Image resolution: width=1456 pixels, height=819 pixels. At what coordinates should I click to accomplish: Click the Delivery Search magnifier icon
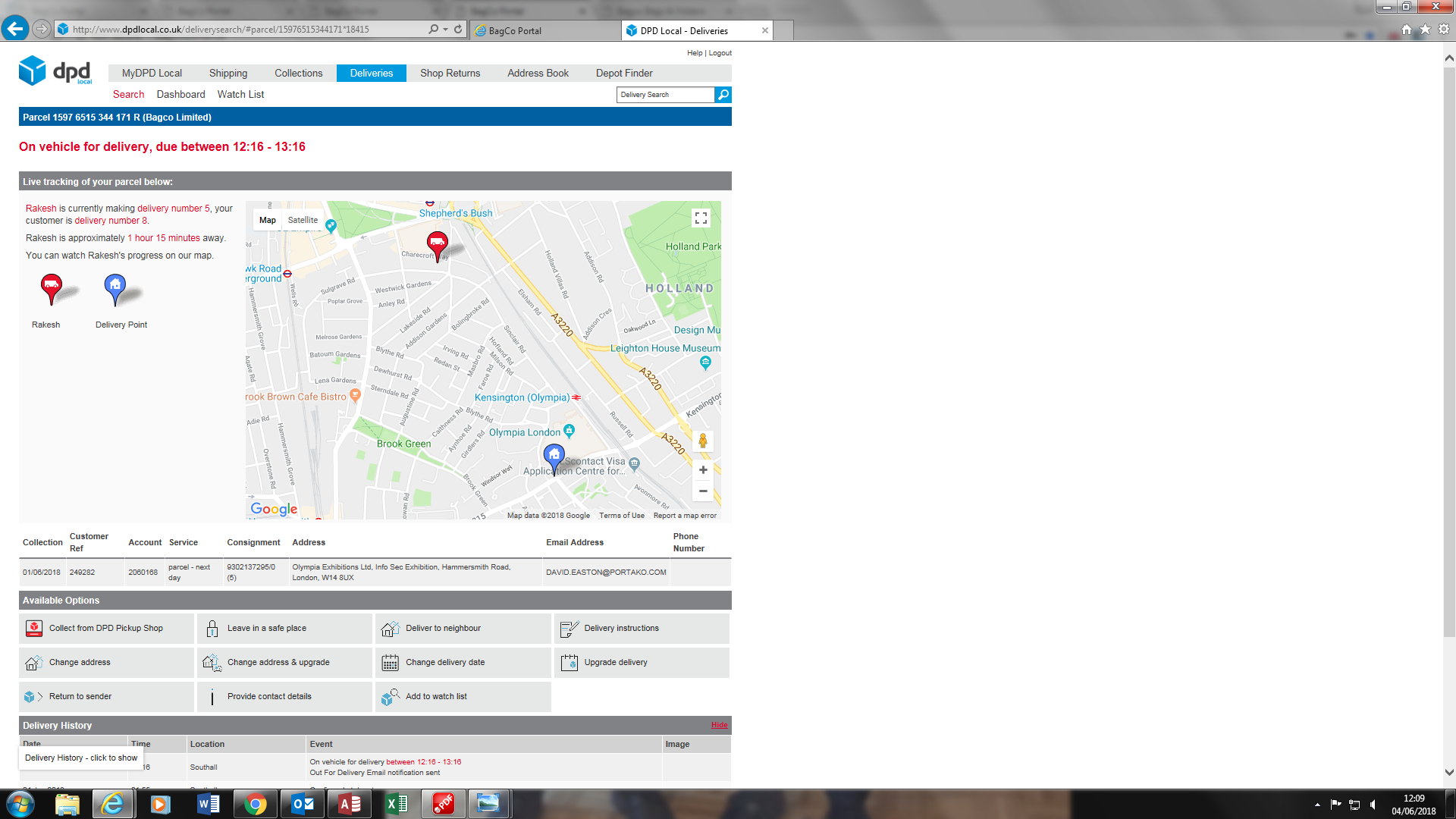pos(723,95)
